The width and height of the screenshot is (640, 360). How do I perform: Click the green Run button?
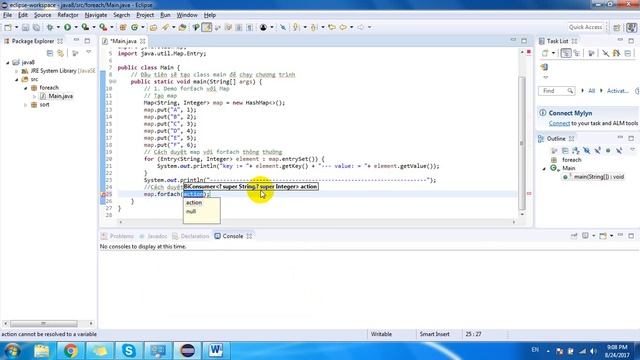67,27
